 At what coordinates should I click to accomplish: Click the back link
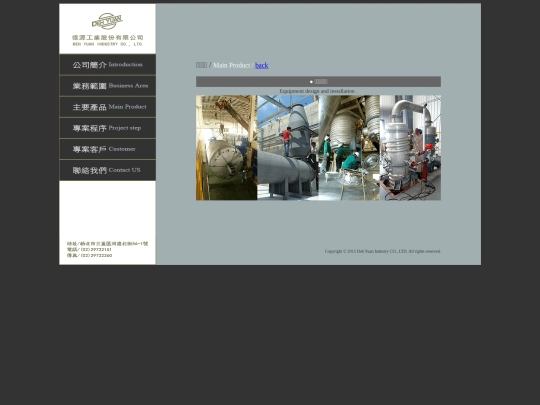[x=261, y=65]
